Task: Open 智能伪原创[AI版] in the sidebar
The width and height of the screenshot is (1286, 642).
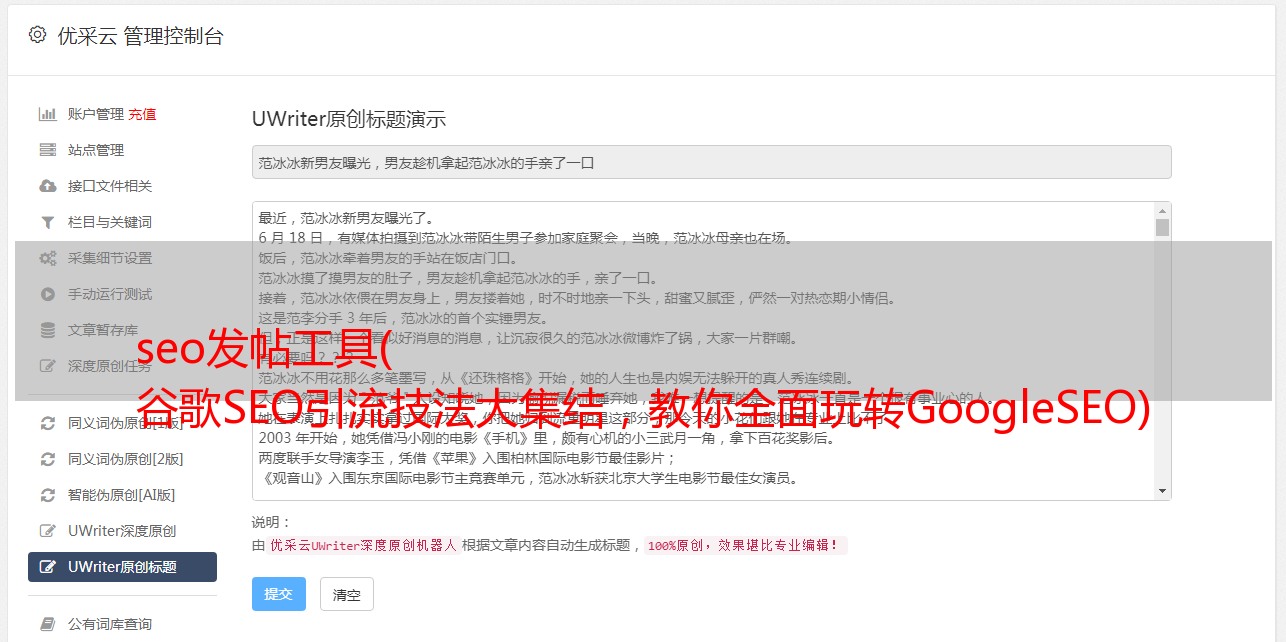Action: (122, 495)
